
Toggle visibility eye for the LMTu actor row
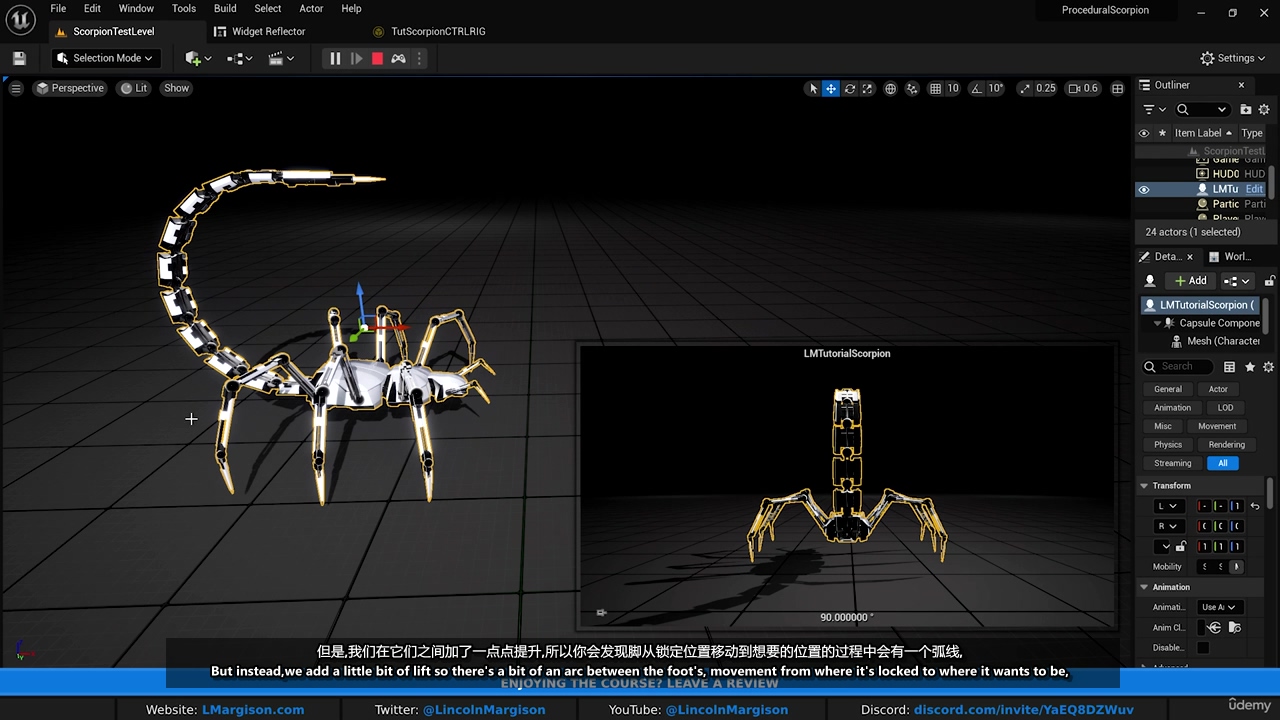[1144, 189]
